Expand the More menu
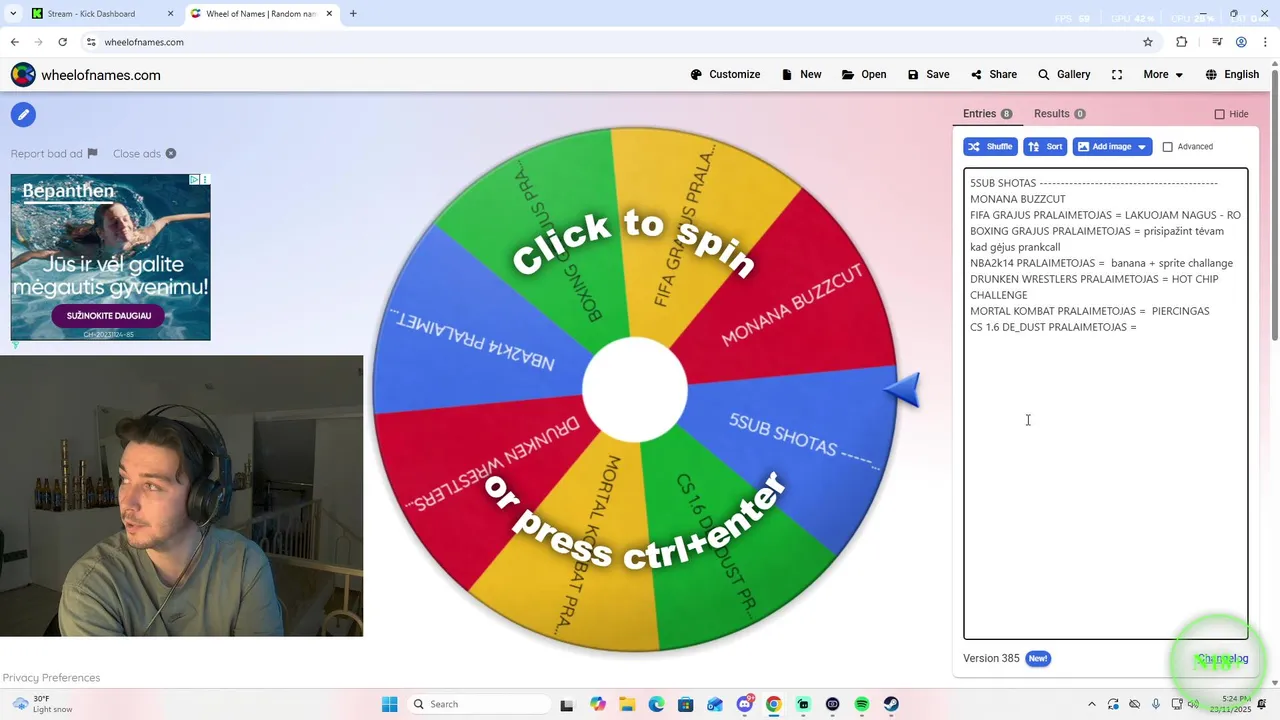This screenshot has width=1280, height=720. [1164, 75]
